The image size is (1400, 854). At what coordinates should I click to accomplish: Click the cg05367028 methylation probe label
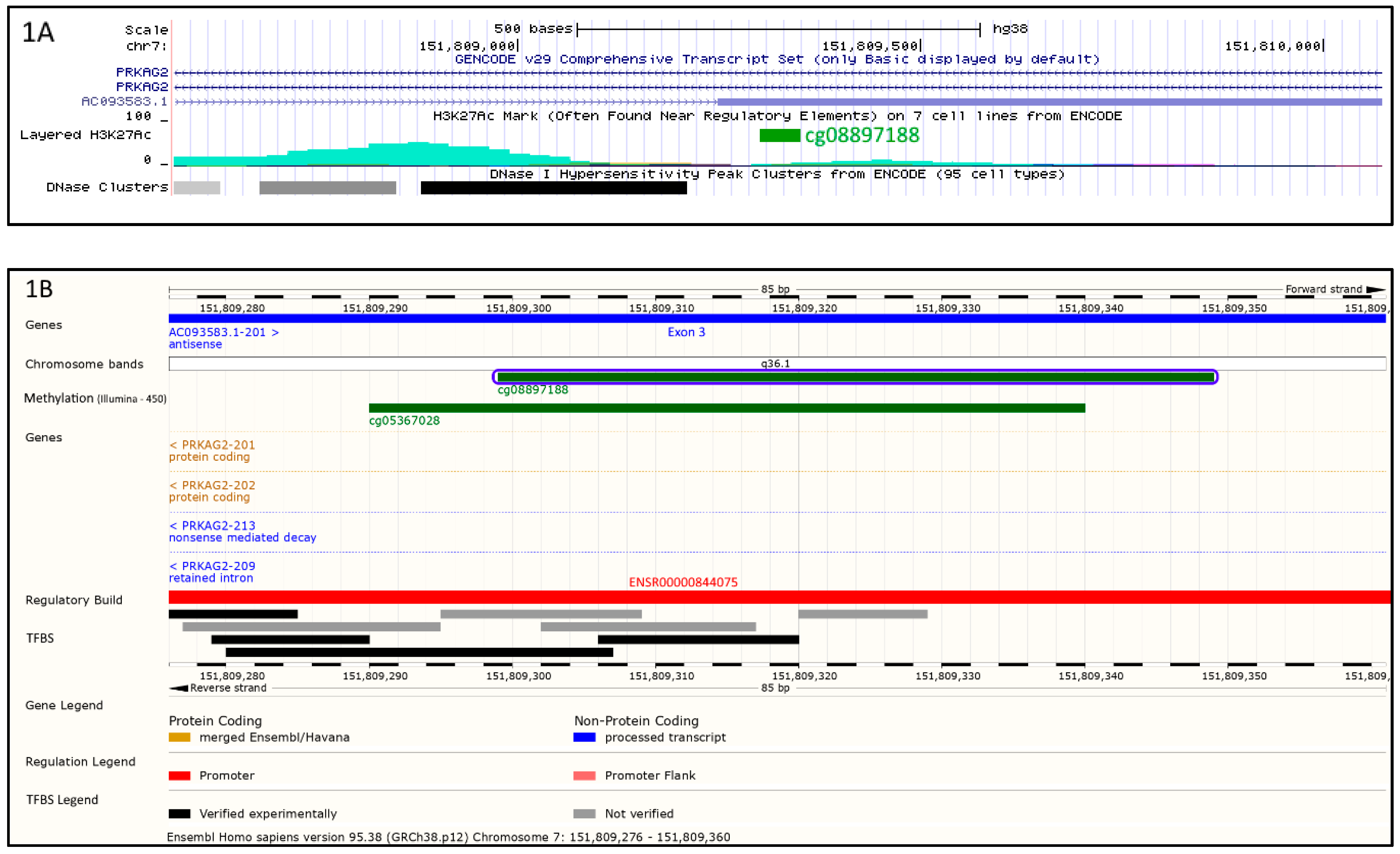pyautogui.click(x=404, y=421)
